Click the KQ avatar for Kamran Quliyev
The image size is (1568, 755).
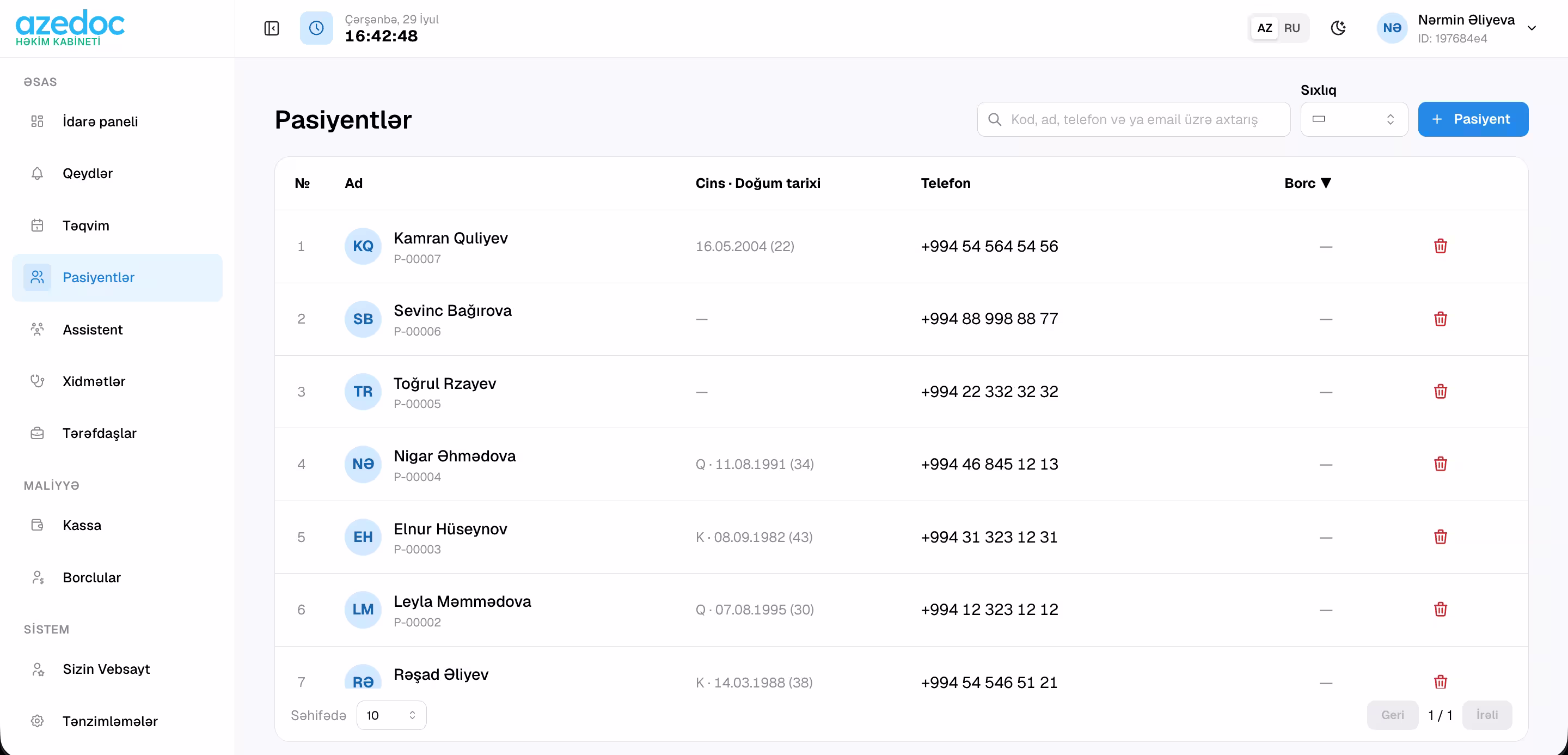(x=363, y=246)
